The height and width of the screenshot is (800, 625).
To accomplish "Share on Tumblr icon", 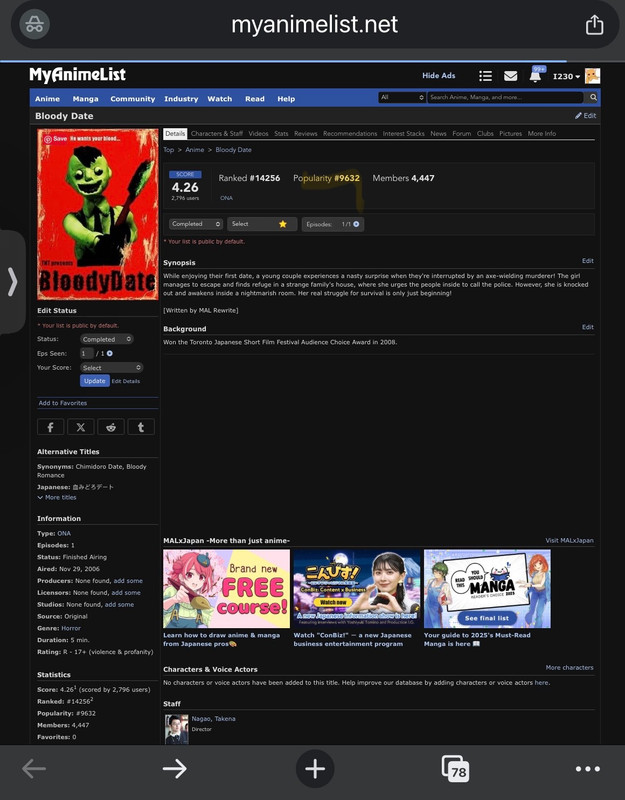I will pyautogui.click(x=141, y=427).
